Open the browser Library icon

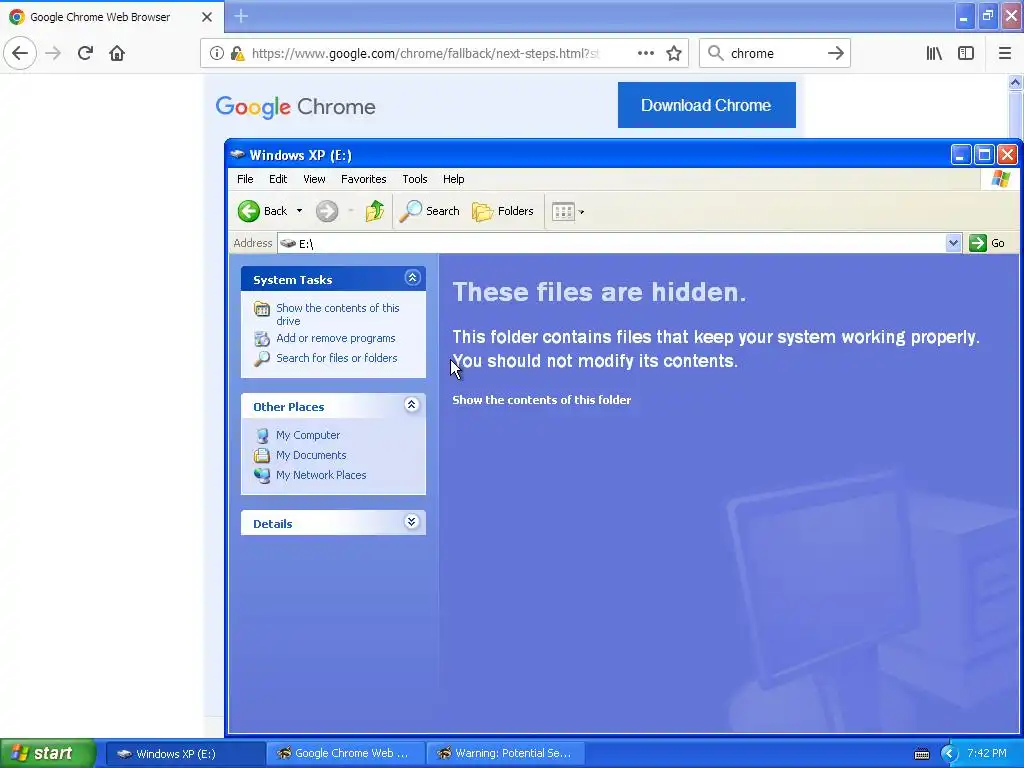coord(934,53)
